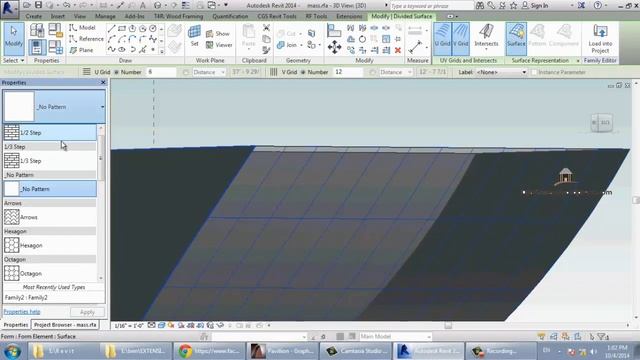Select V Grid Number radio button
640x360 pixels.
coord(303,72)
